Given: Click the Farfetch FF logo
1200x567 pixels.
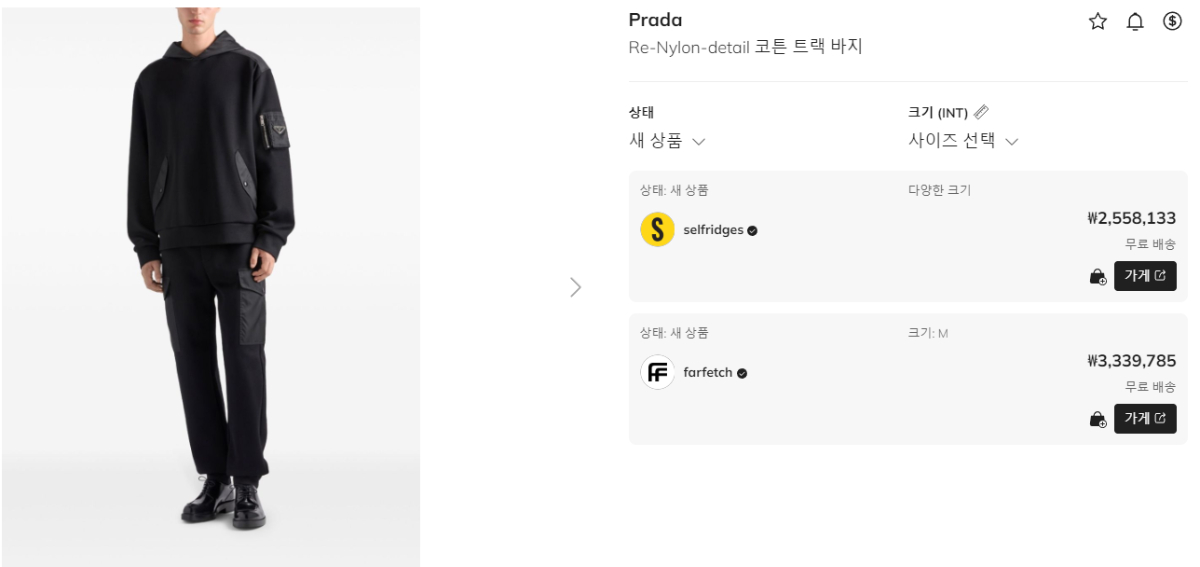Looking at the screenshot, I should pyautogui.click(x=657, y=373).
